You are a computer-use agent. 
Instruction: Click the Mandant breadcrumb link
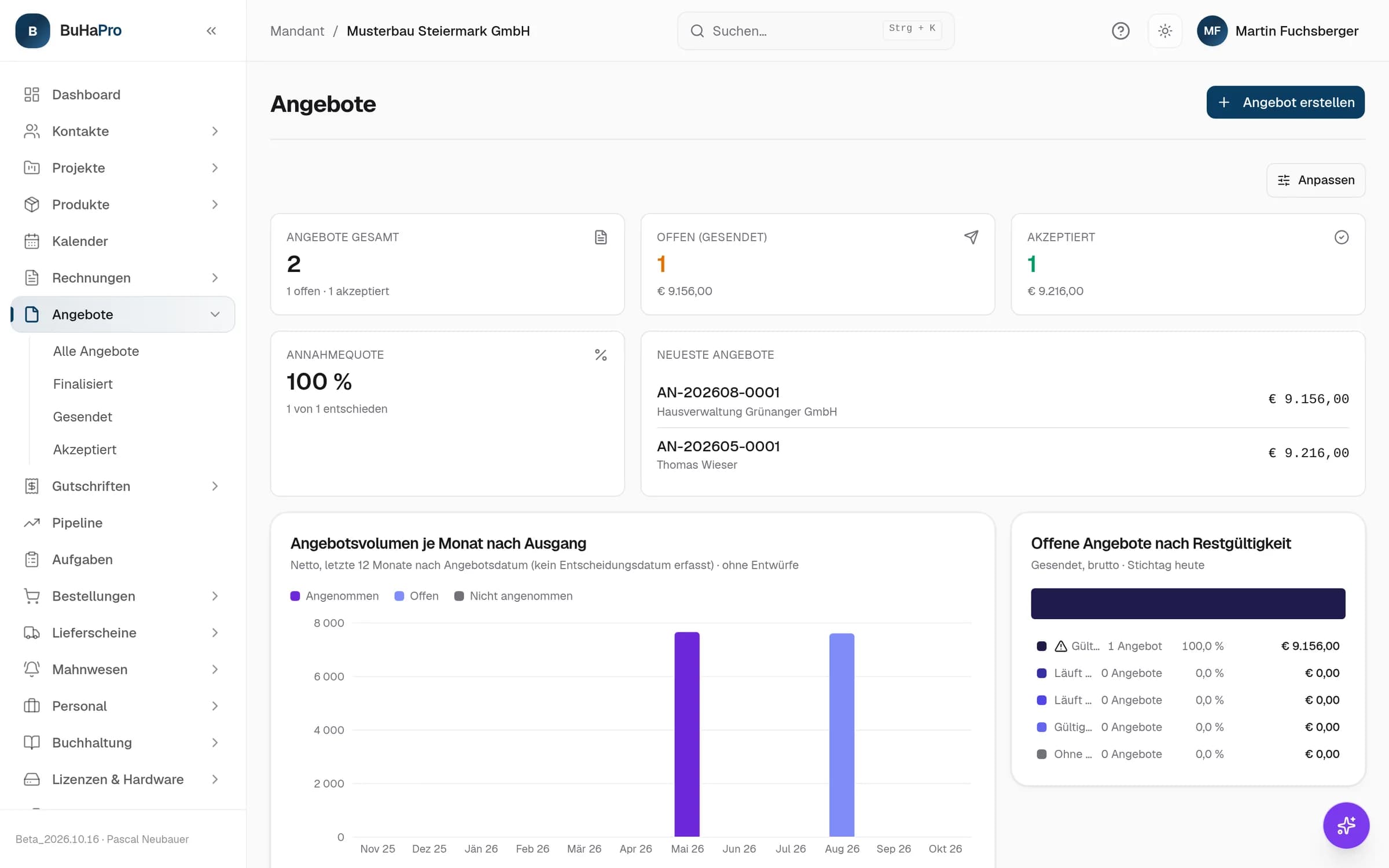tap(297, 31)
